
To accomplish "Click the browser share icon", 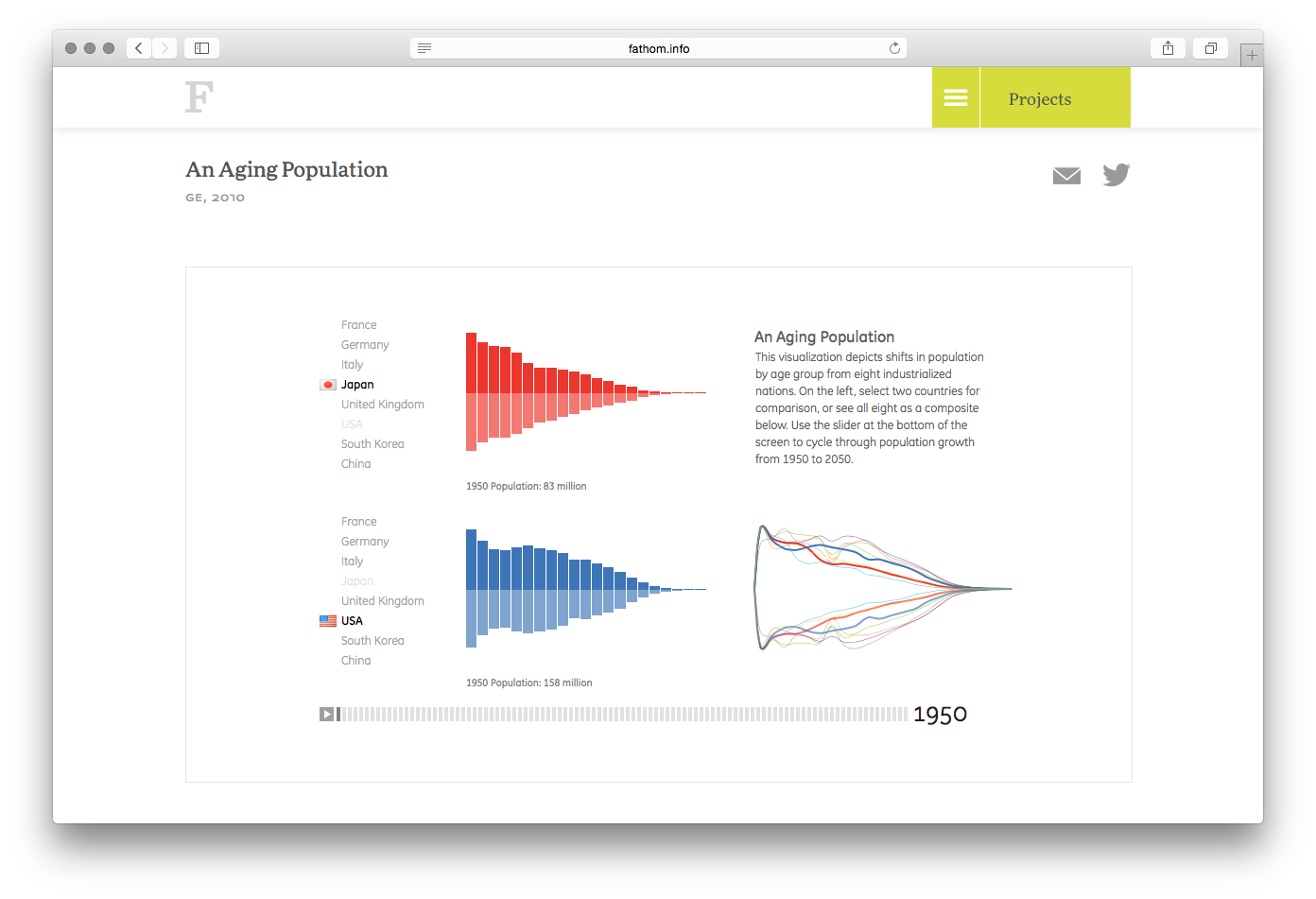I will [x=1168, y=47].
